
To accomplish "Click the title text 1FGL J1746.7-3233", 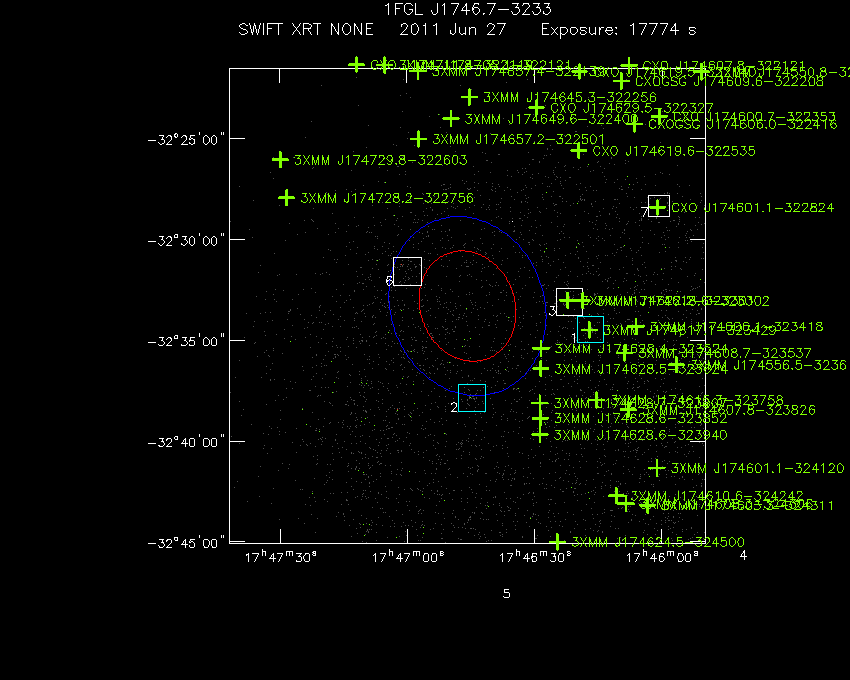I will [x=468, y=9].
